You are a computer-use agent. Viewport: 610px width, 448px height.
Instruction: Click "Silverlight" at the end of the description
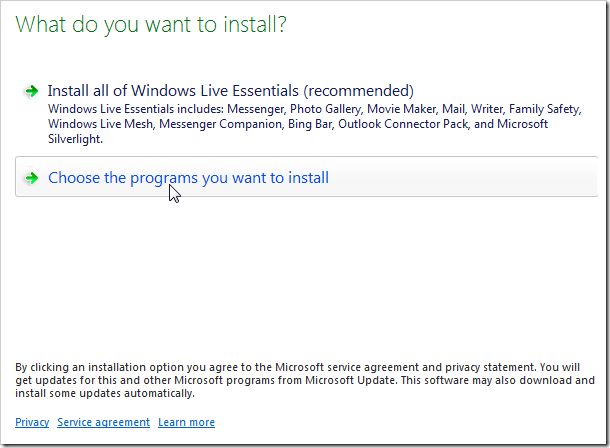75,140
